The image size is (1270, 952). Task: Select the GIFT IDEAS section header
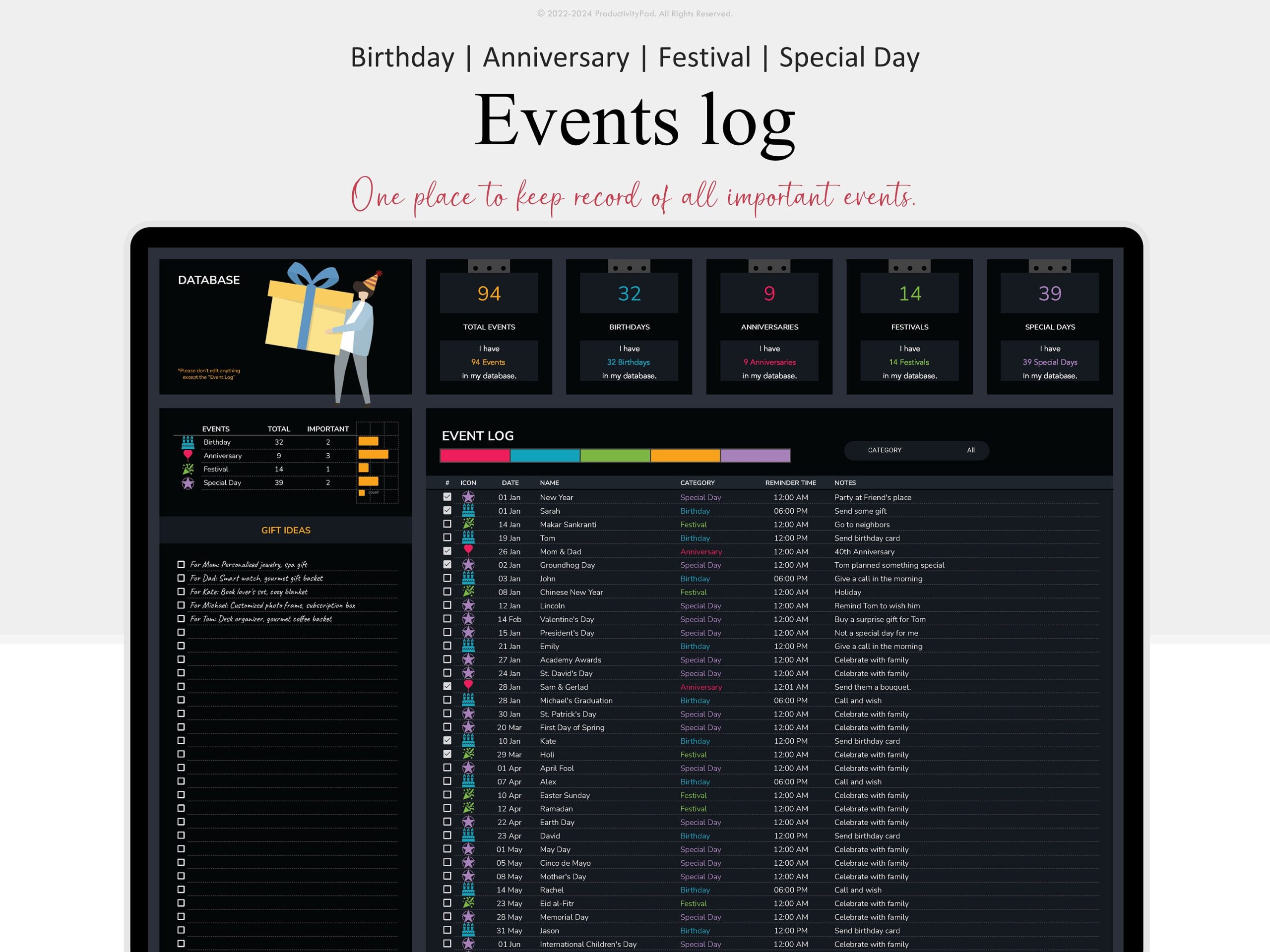pos(285,530)
